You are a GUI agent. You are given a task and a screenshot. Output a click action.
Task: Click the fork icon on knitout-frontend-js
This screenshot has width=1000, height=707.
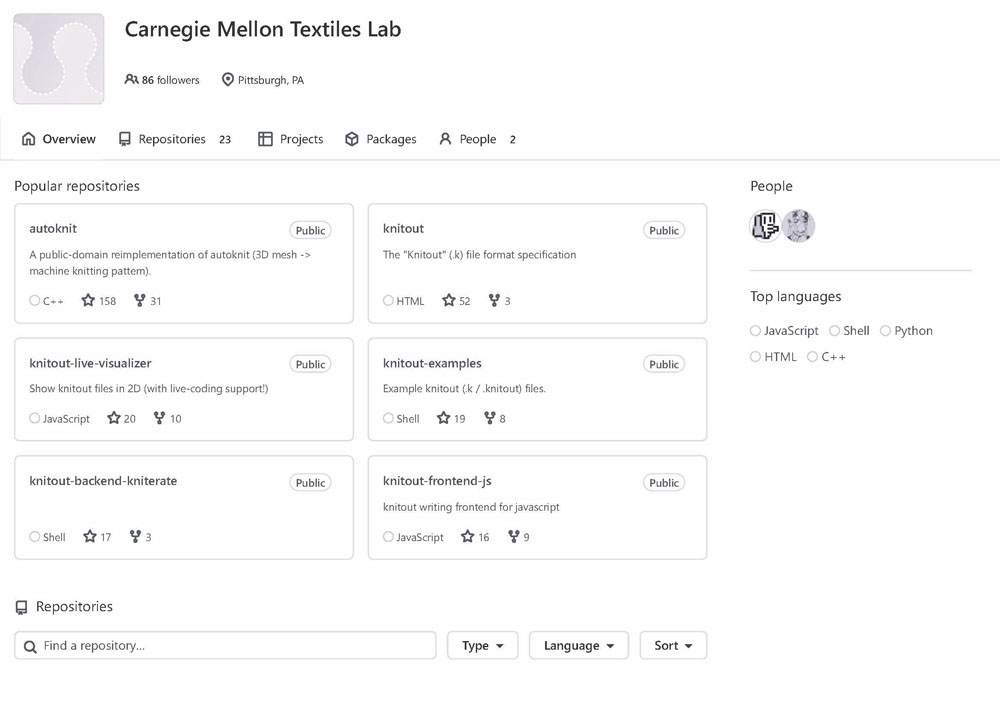coord(513,537)
